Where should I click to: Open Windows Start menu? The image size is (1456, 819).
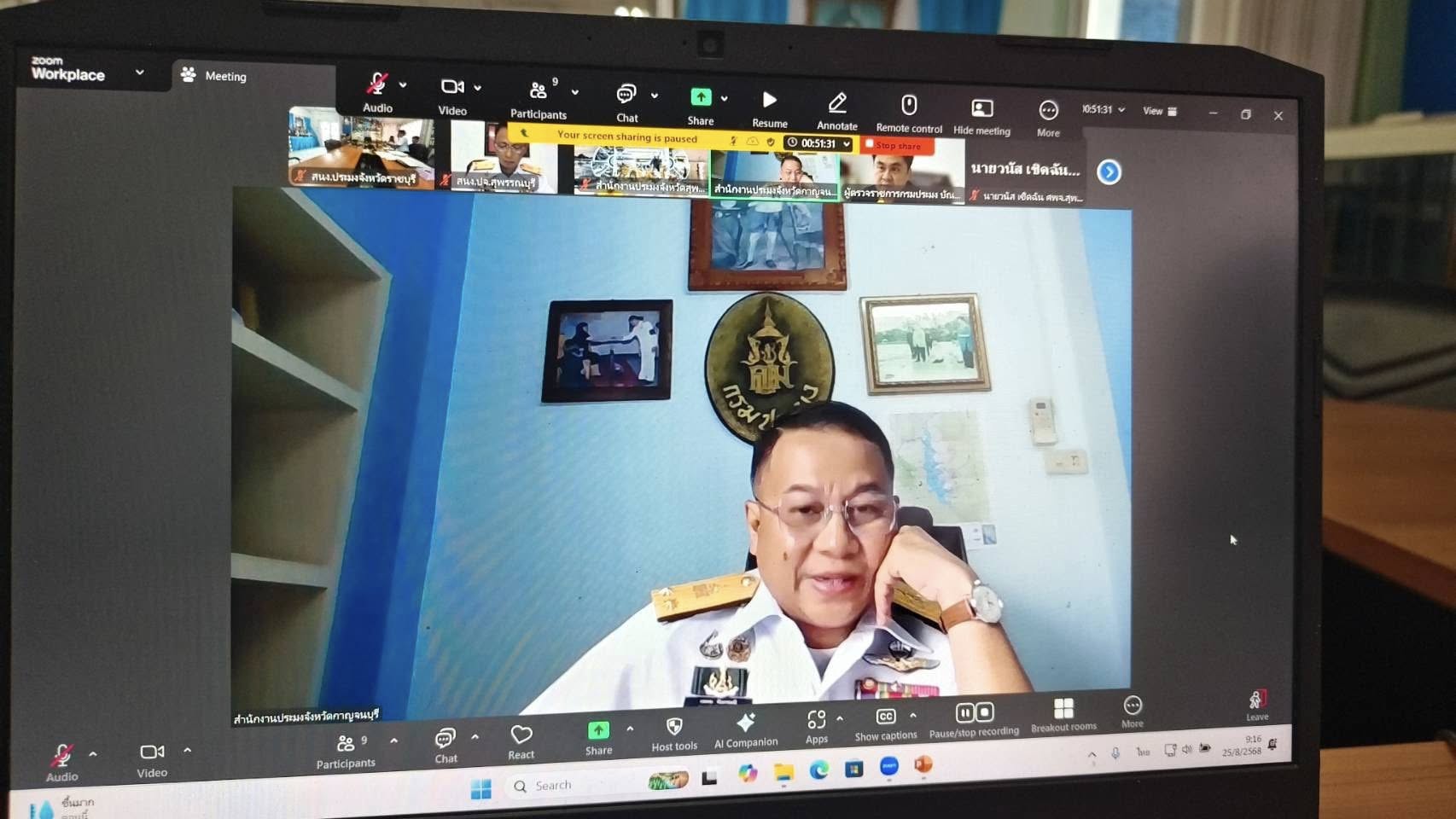481,789
